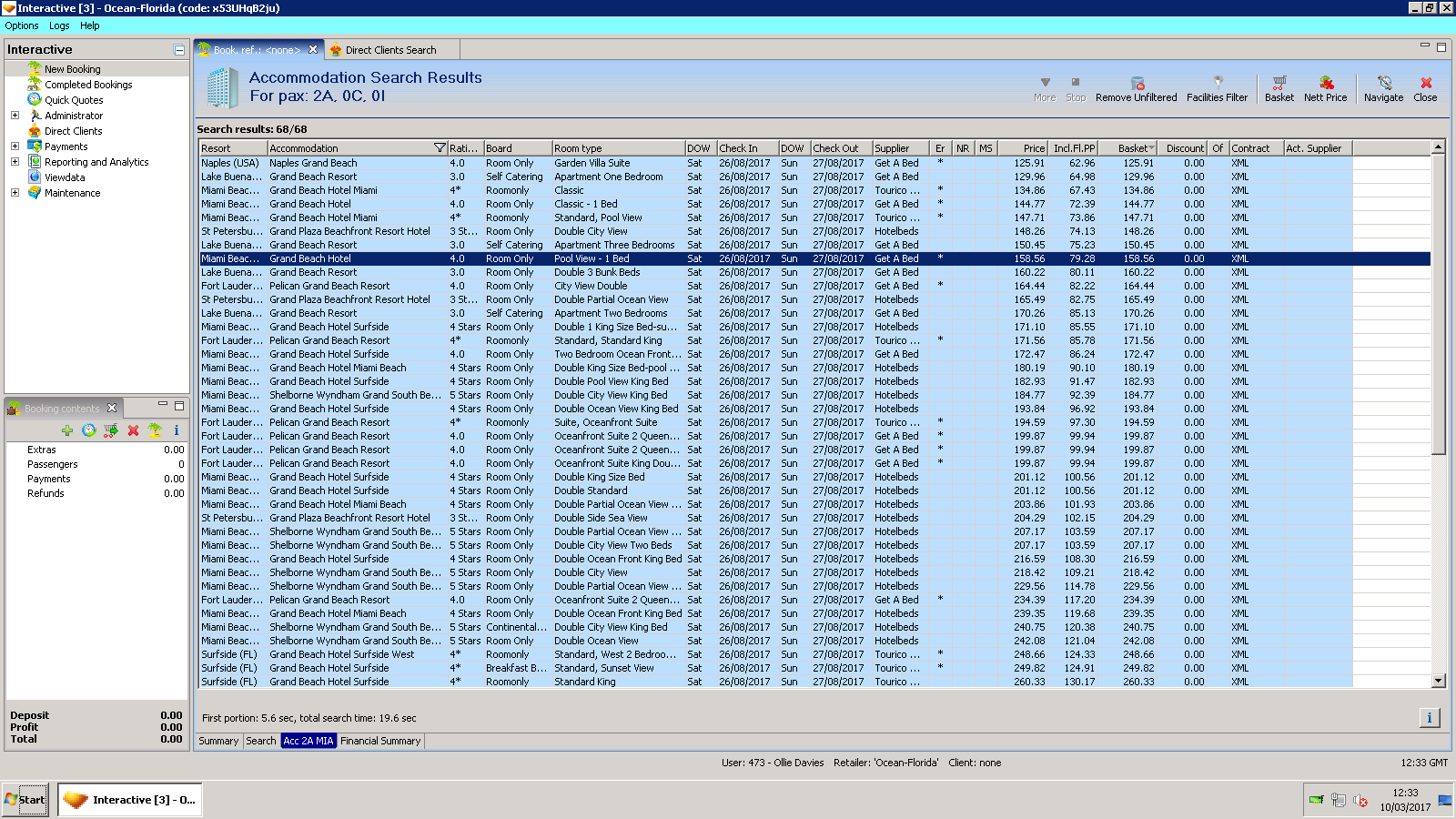This screenshot has height=819, width=1456.
Task: Open the Options menu
Action: (22, 25)
